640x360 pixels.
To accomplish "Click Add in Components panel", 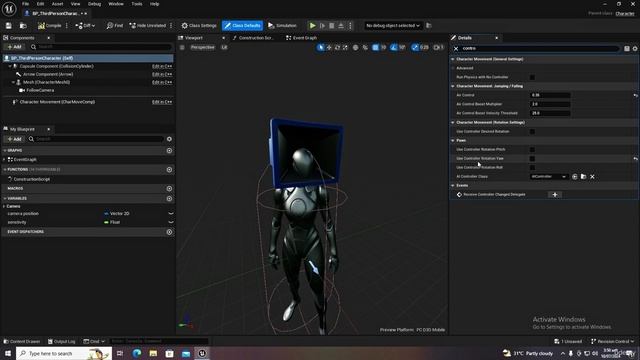I will coord(14,47).
